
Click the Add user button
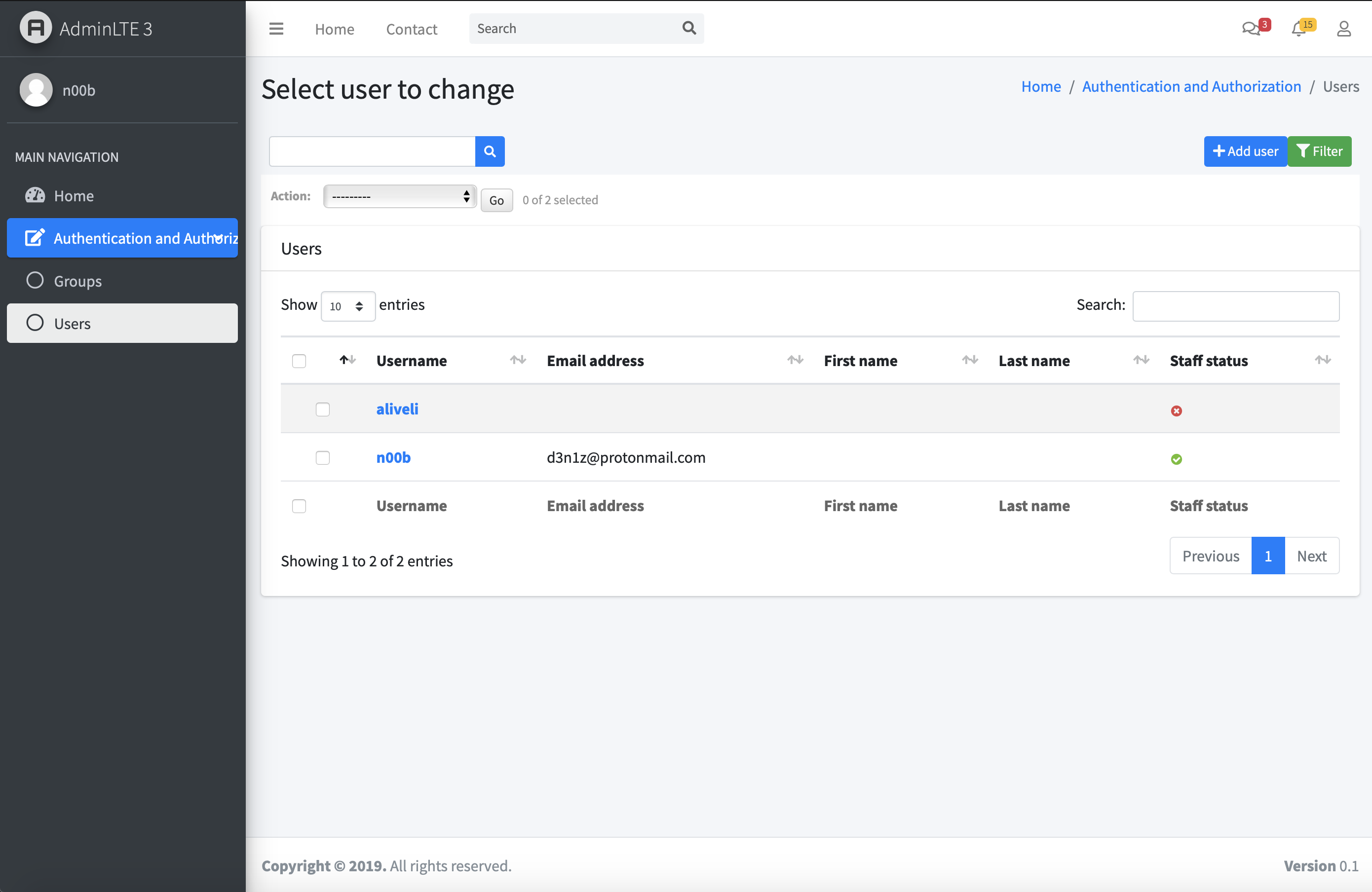tap(1245, 151)
